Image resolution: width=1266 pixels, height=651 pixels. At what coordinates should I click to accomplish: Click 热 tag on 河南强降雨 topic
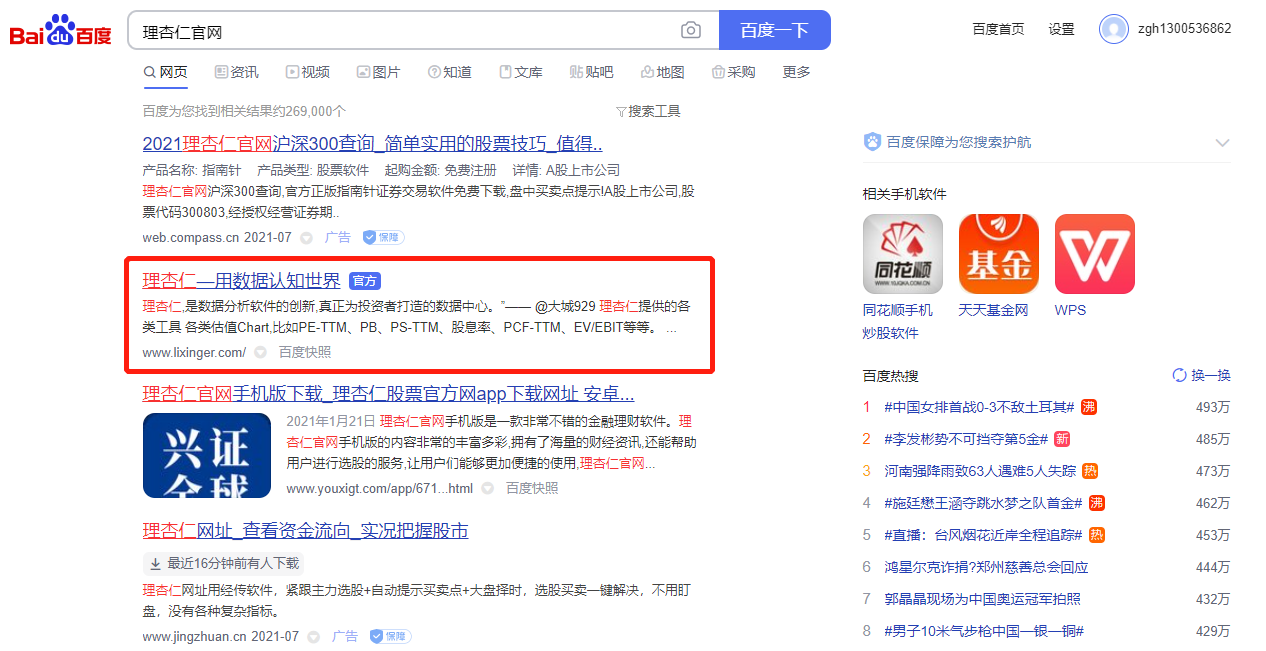coord(1091,471)
